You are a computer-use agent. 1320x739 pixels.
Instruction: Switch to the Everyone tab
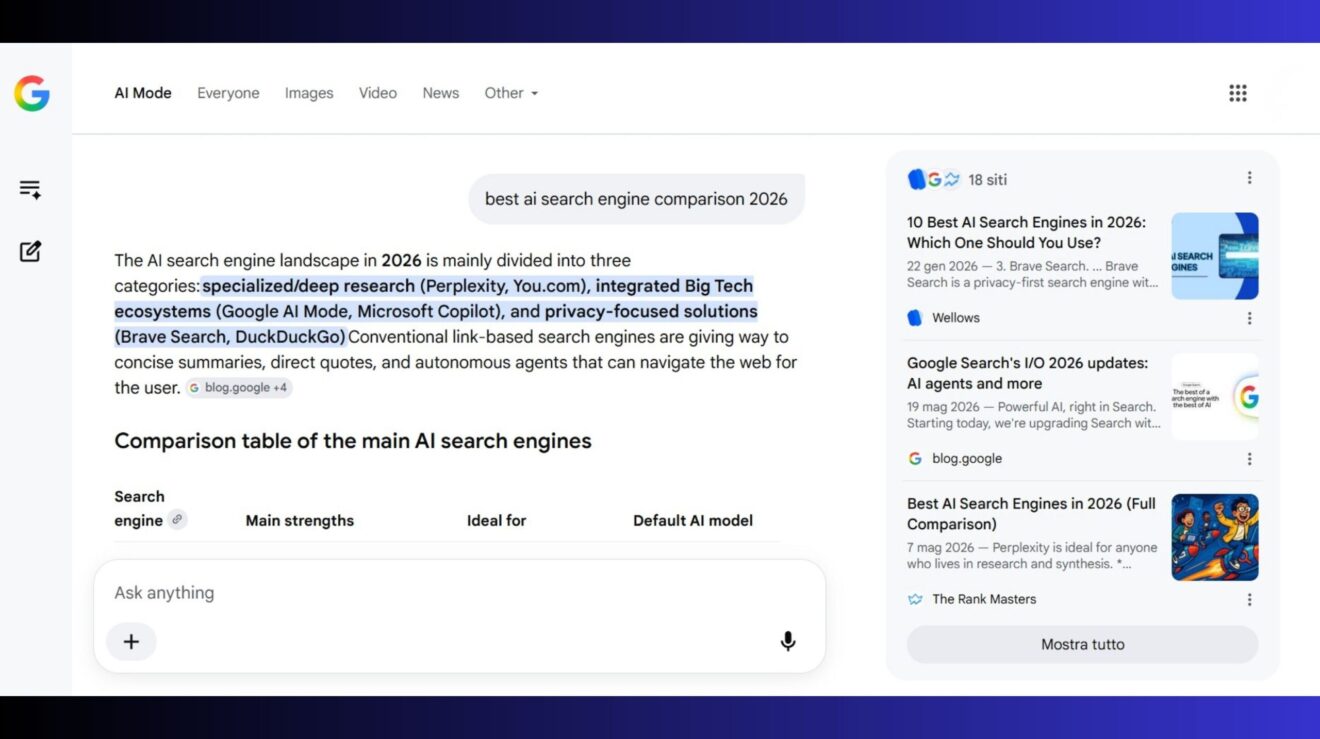pos(228,93)
